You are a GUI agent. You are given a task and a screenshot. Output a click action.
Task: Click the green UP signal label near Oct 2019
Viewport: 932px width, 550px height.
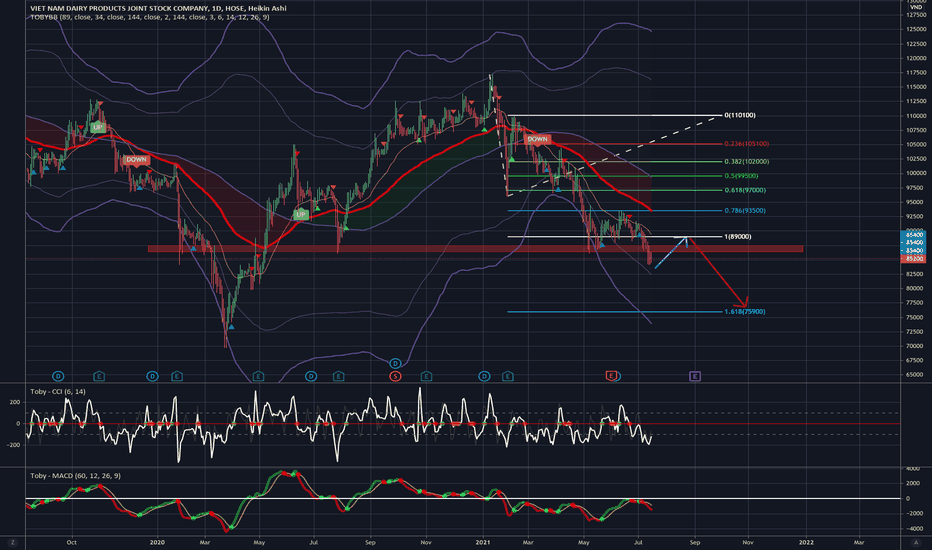[x=97, y=127]
